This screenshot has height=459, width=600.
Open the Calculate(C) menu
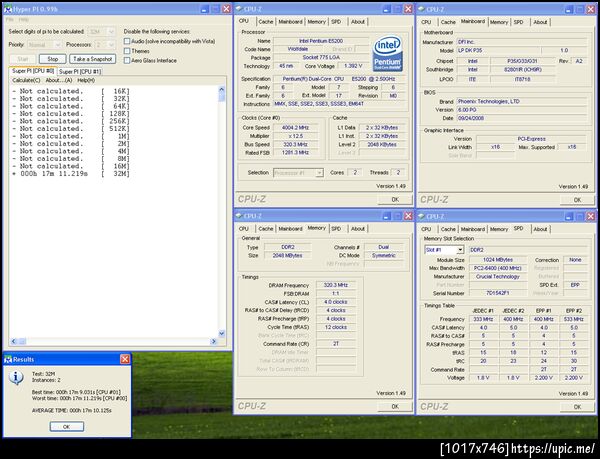(x=26, y=80)
